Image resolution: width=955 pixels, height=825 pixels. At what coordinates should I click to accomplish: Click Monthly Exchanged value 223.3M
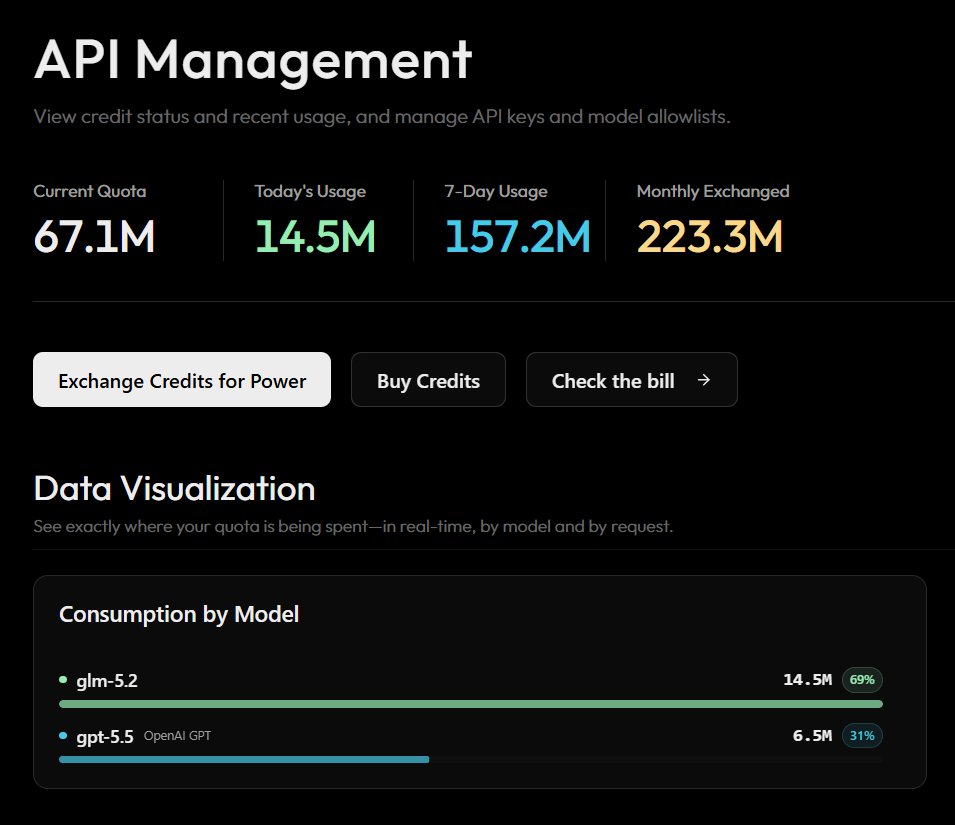pyautogui.click(x=710, y=236)
